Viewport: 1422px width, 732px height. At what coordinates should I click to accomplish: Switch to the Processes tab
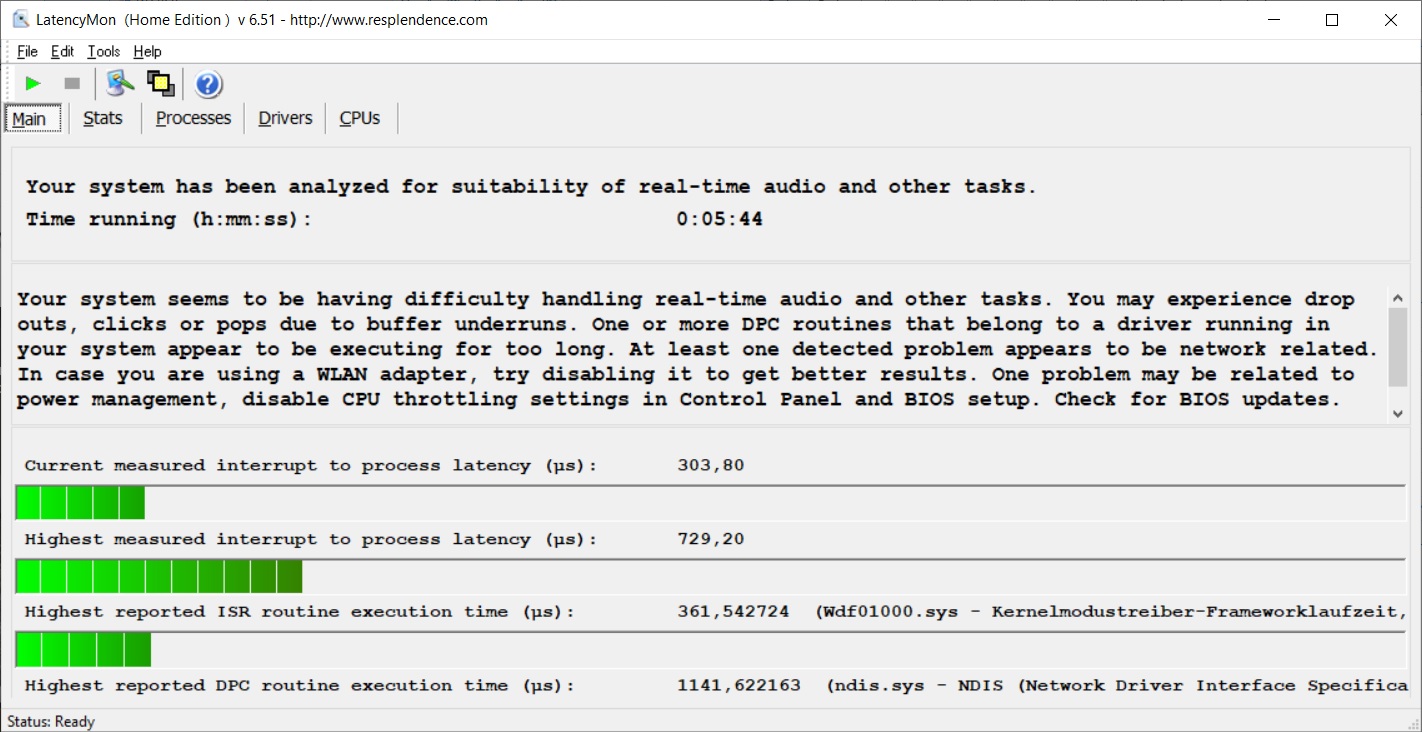193,118
